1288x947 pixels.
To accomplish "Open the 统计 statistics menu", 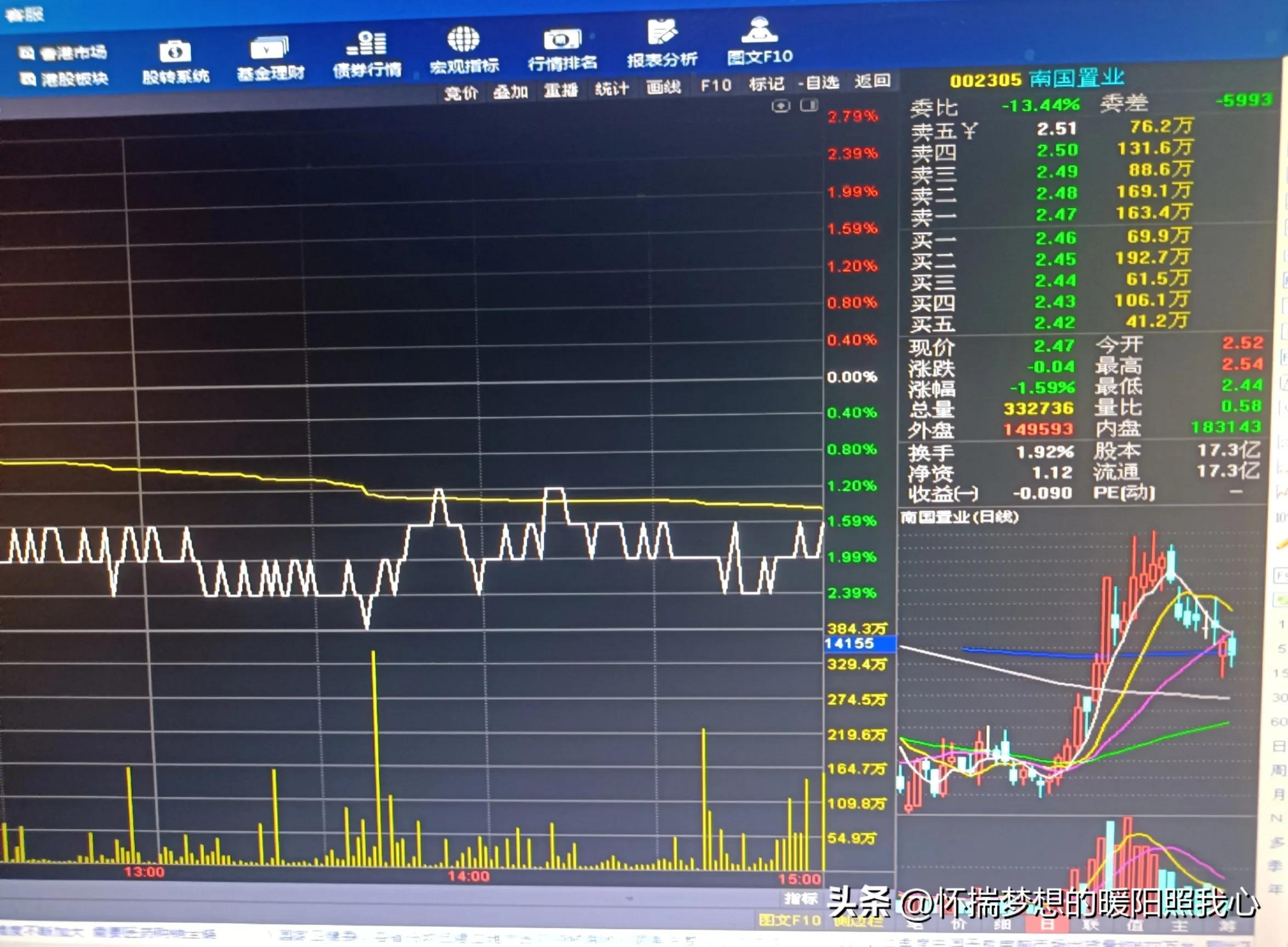I will point(612,88).
